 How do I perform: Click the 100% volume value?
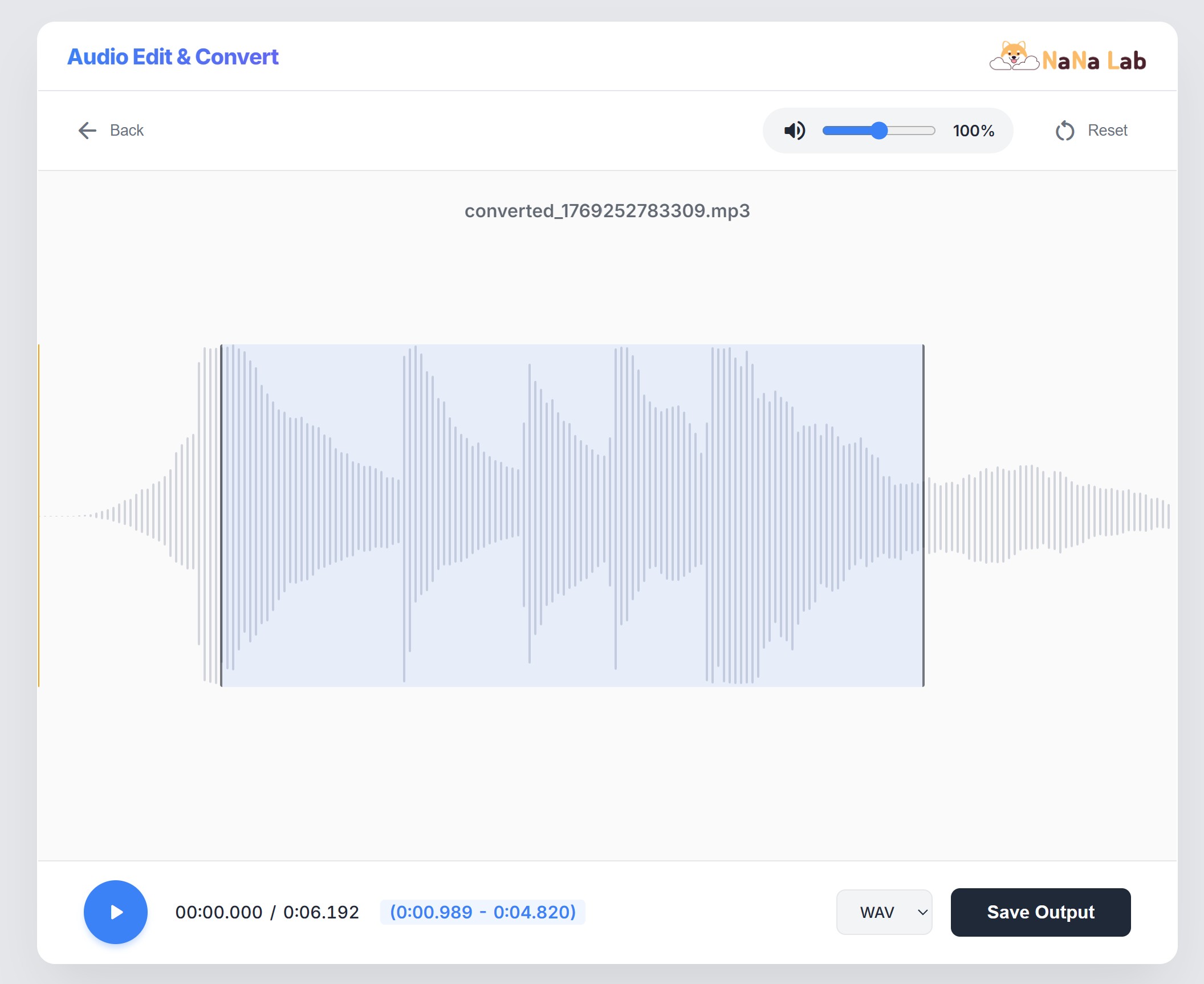point(974,131)
